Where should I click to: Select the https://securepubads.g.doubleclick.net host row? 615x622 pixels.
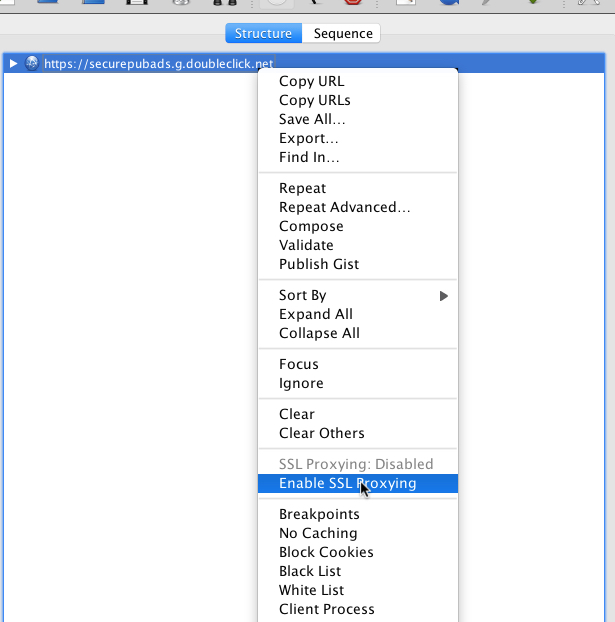[304, 63]
